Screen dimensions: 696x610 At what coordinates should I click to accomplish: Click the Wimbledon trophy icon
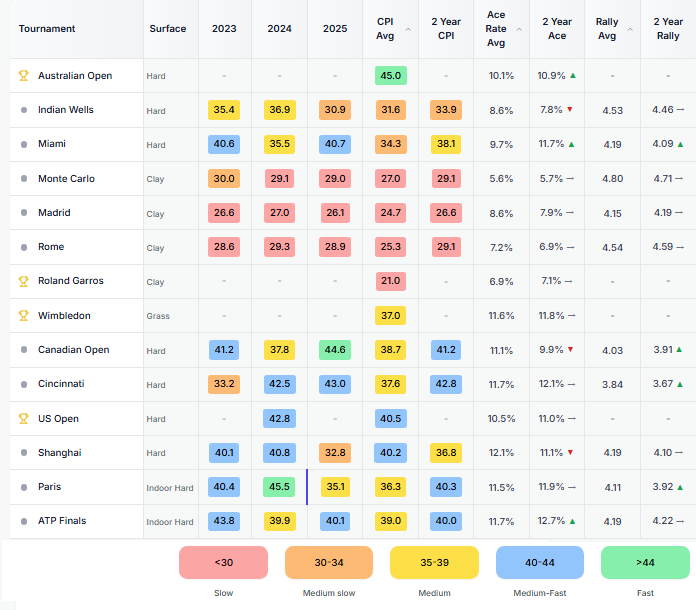(x=24, y=315)
